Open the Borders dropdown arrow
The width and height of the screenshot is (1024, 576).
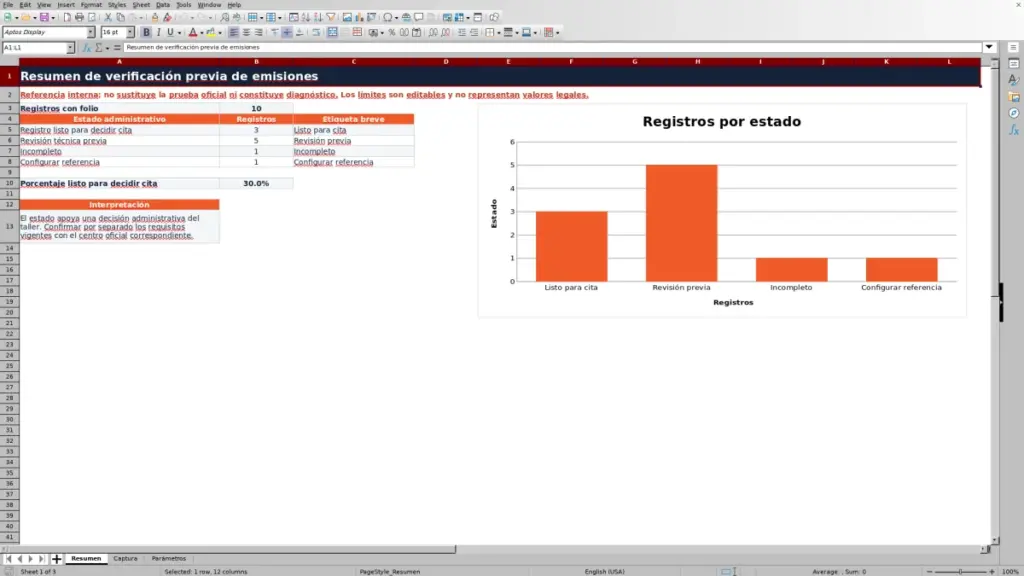[499, 33]
